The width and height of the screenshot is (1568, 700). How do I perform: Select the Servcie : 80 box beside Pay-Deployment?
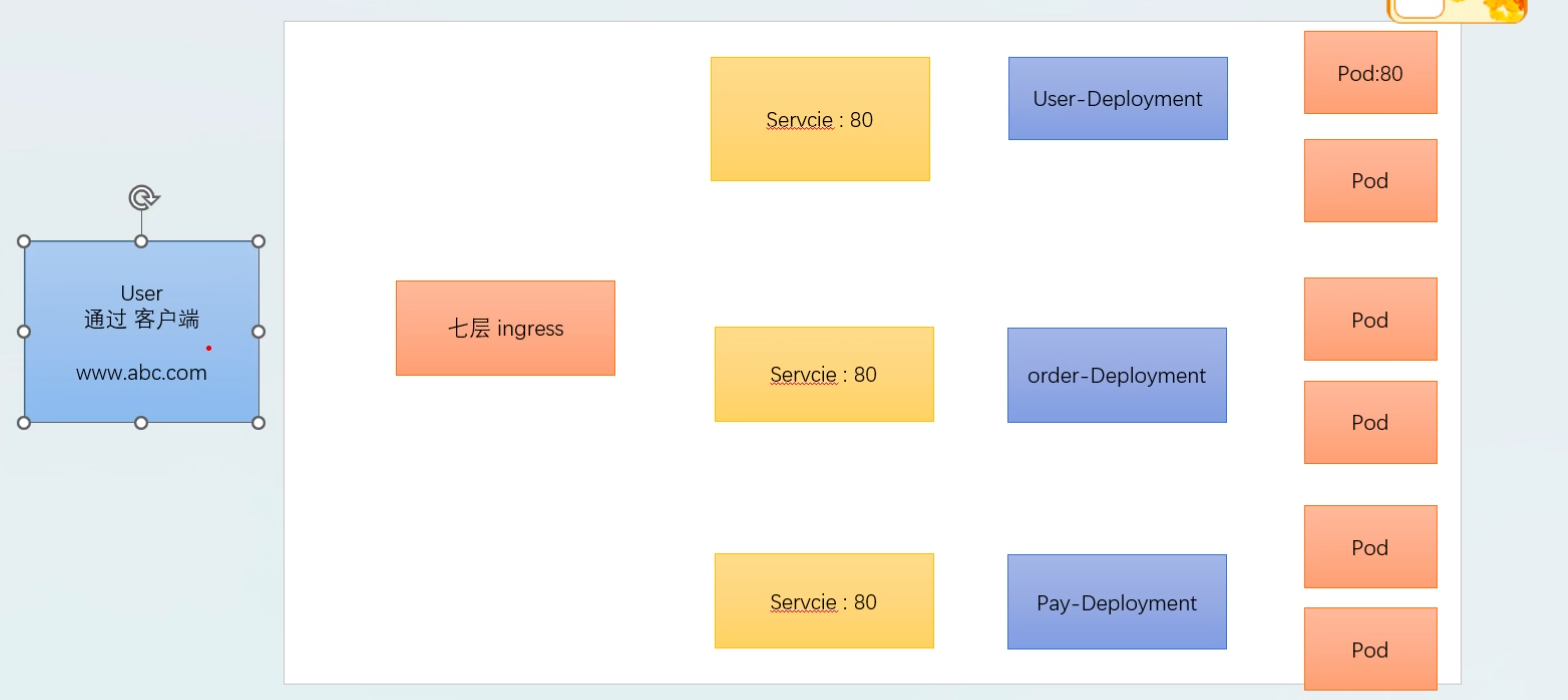[823, 601]
